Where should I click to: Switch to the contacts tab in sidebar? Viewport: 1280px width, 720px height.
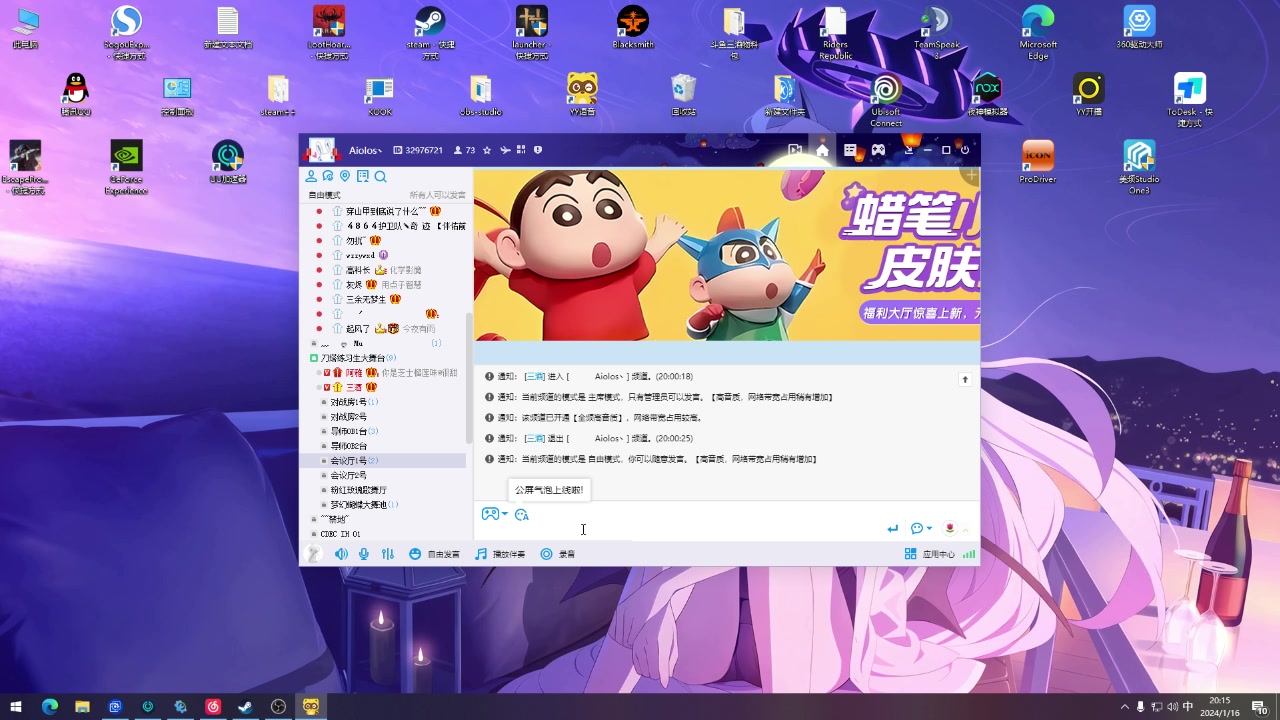(x=312, y=176)
